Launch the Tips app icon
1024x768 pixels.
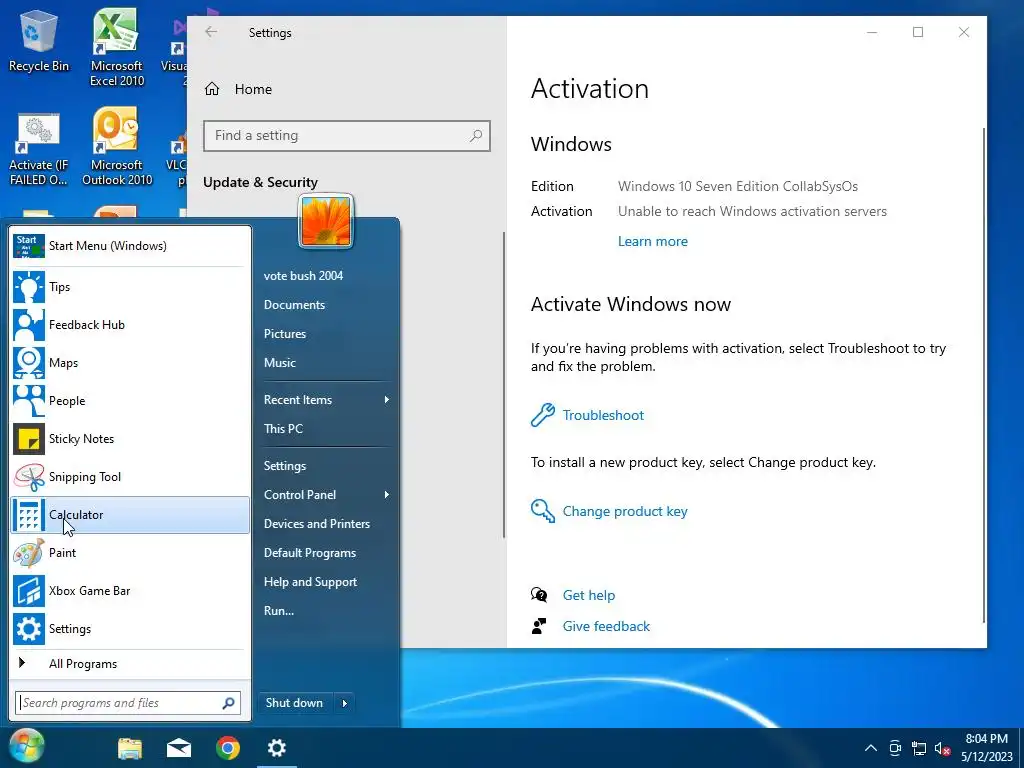29,287
